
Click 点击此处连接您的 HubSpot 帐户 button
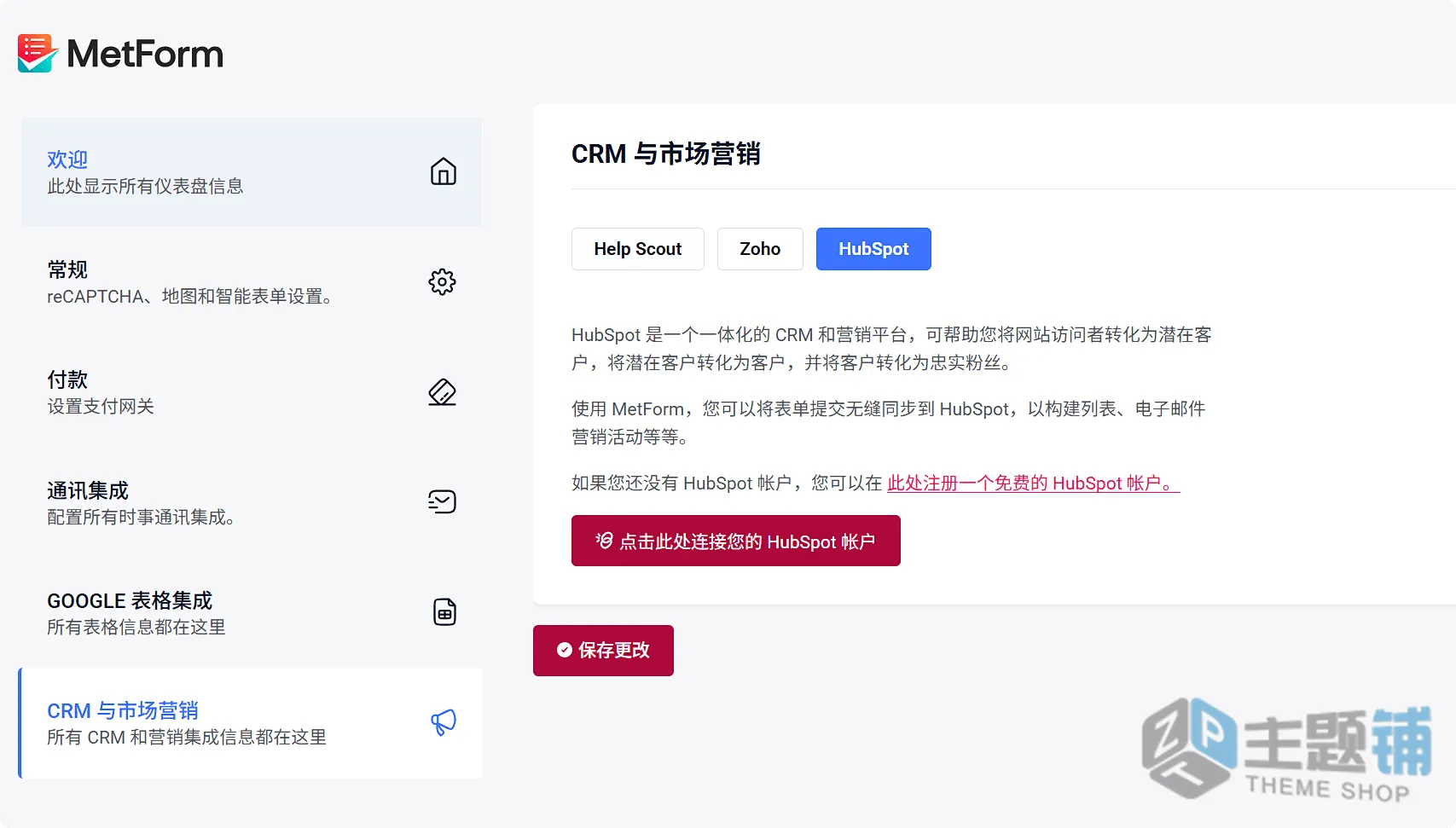736,541
